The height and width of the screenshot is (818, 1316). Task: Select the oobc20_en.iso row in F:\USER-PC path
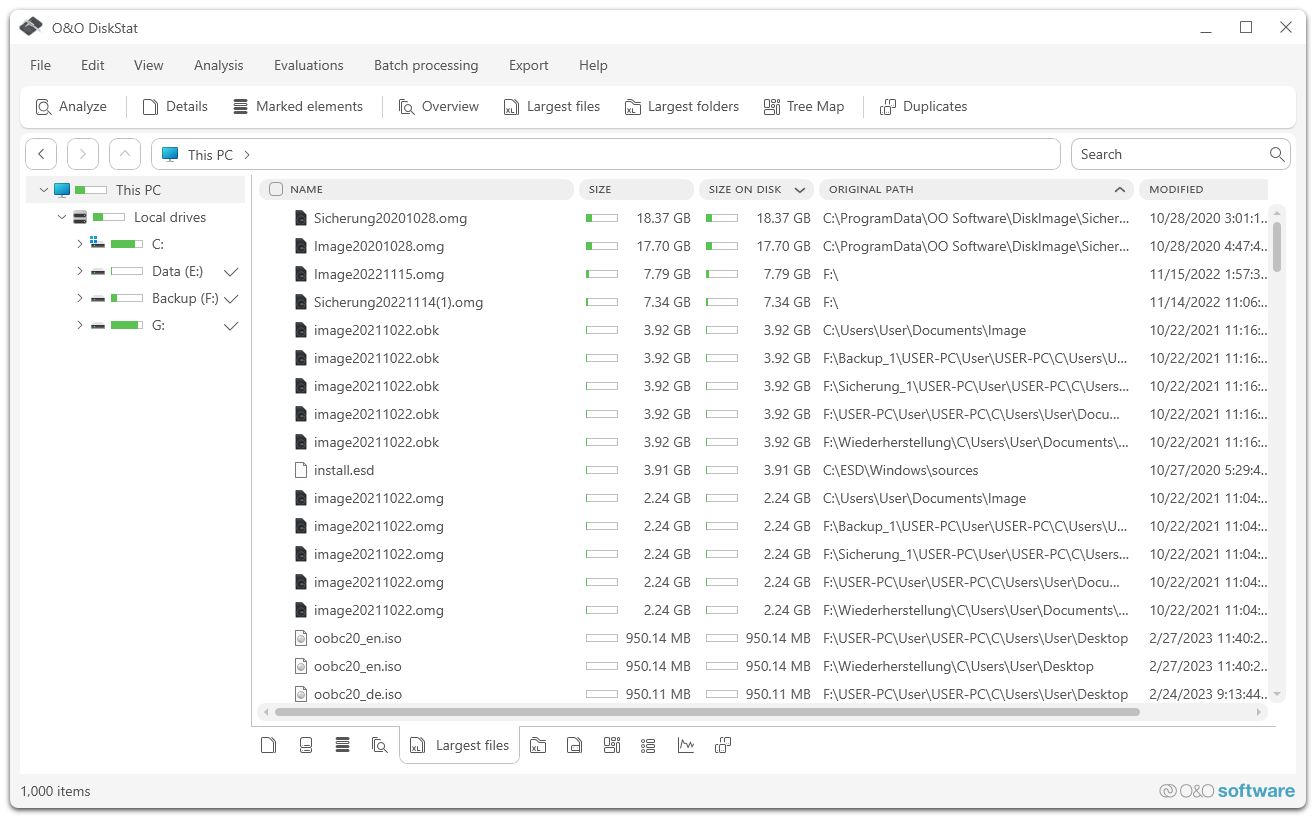coord(763,638)
